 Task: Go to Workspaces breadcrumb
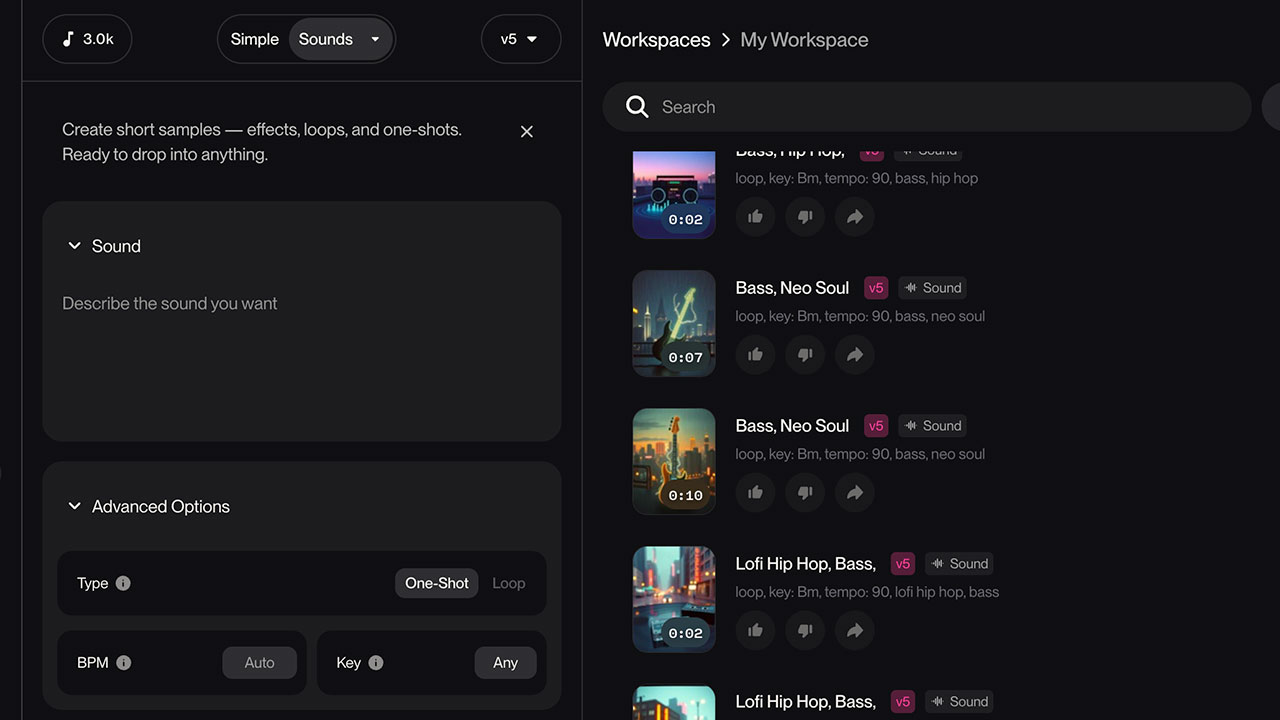coord(656,40)
